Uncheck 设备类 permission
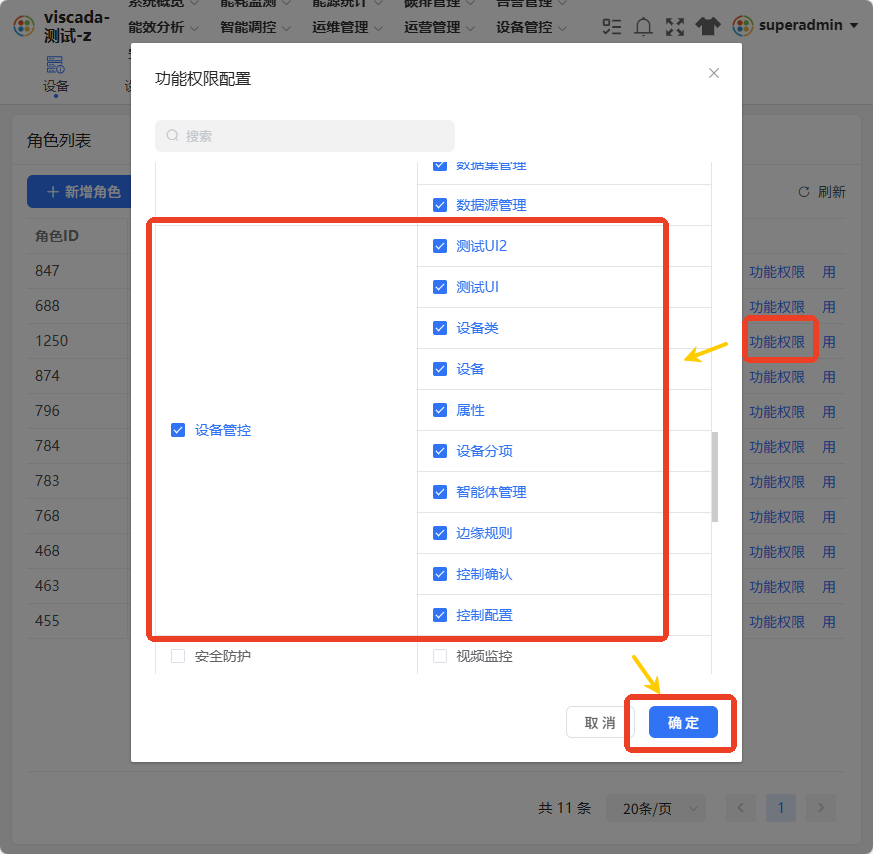873x854 pixels. coord(440,328)
